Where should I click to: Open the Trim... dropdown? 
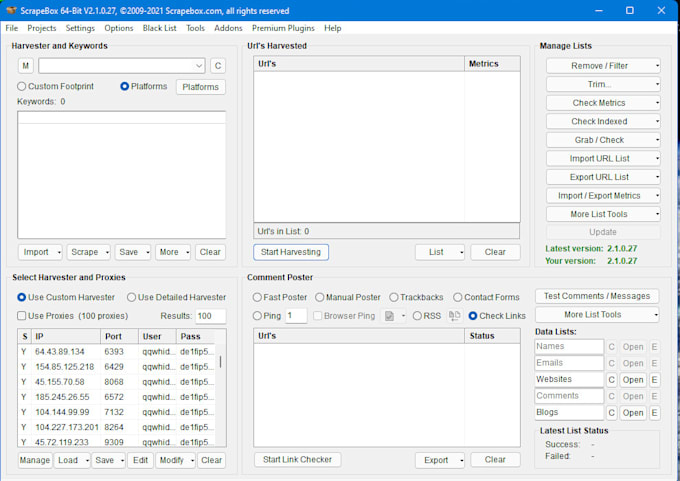[x=657, y=85]
